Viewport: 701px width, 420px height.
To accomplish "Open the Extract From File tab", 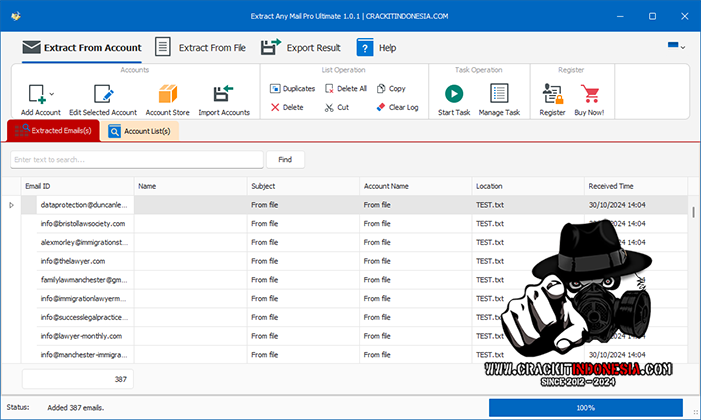I will (x=202, y=47).
